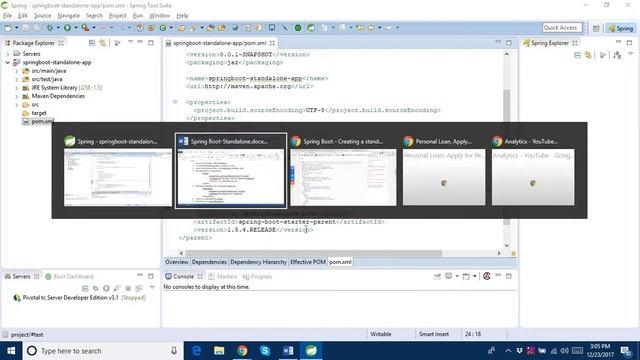Toggle Link with Editor in Package Explorer
640x360 pixels.
click(102, 43)
